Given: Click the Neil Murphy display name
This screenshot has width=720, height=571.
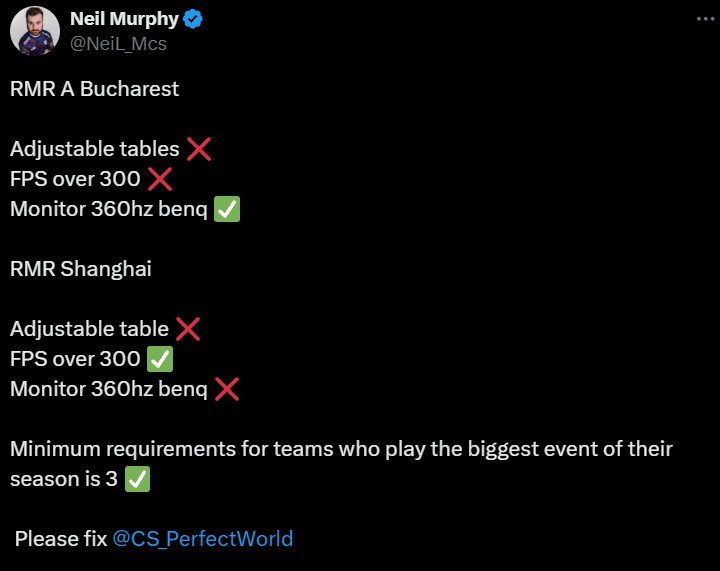Looking at the screenshot, I should 123,19.
